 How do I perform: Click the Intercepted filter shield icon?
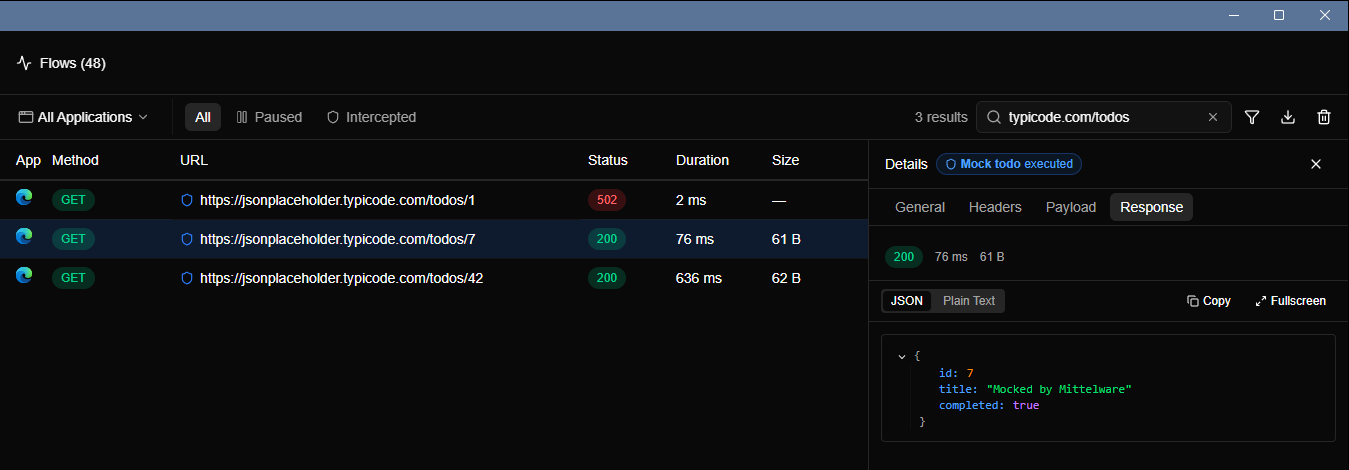click(333, 117)
